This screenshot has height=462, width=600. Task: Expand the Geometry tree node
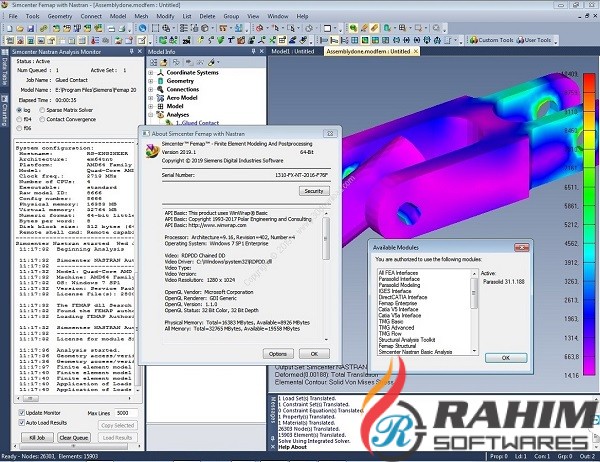coord(150,79)
